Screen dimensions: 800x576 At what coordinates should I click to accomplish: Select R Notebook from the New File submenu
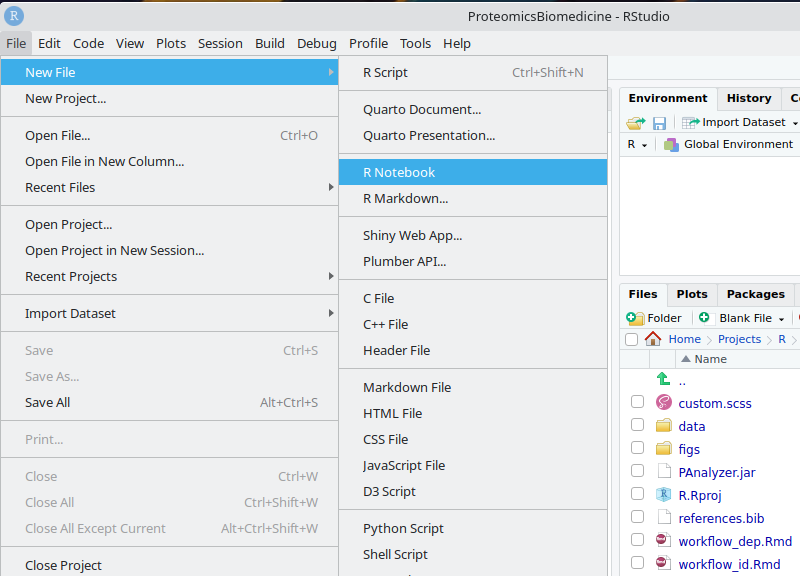click(x=399, y=173)
